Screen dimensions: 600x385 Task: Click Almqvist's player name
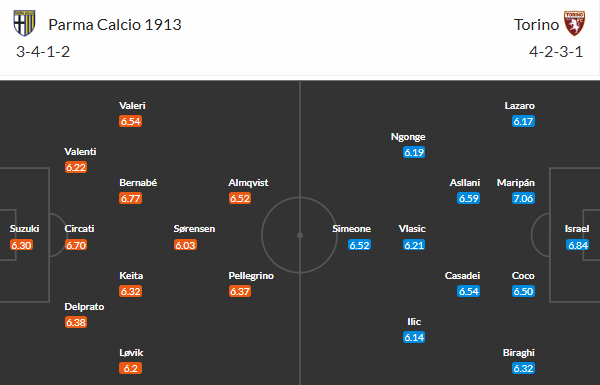(248, 183)
